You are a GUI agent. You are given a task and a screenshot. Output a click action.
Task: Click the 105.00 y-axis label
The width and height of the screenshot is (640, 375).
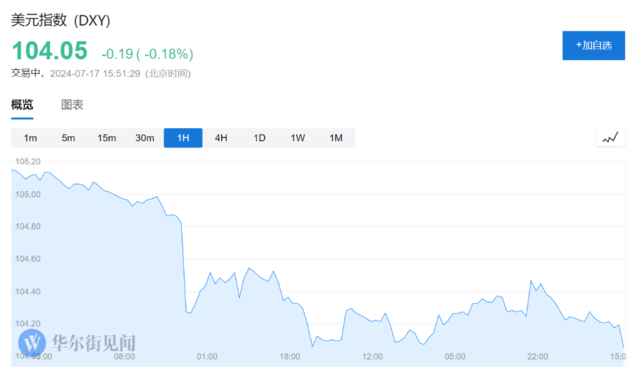click(x=28, y=194)
